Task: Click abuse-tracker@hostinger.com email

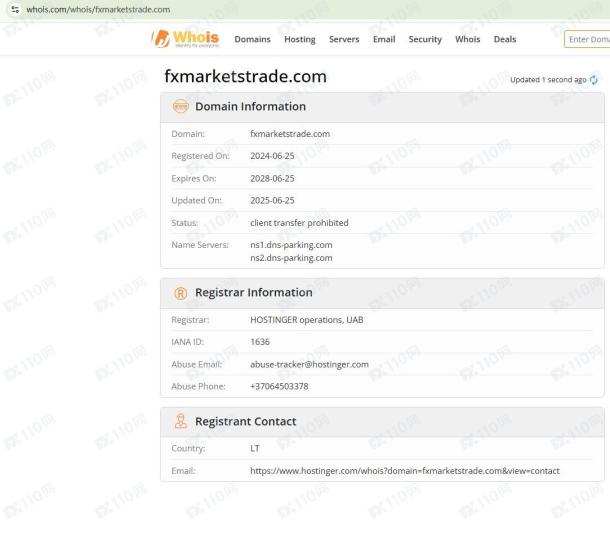Action: pyautogui.click(x=309, y=365)
